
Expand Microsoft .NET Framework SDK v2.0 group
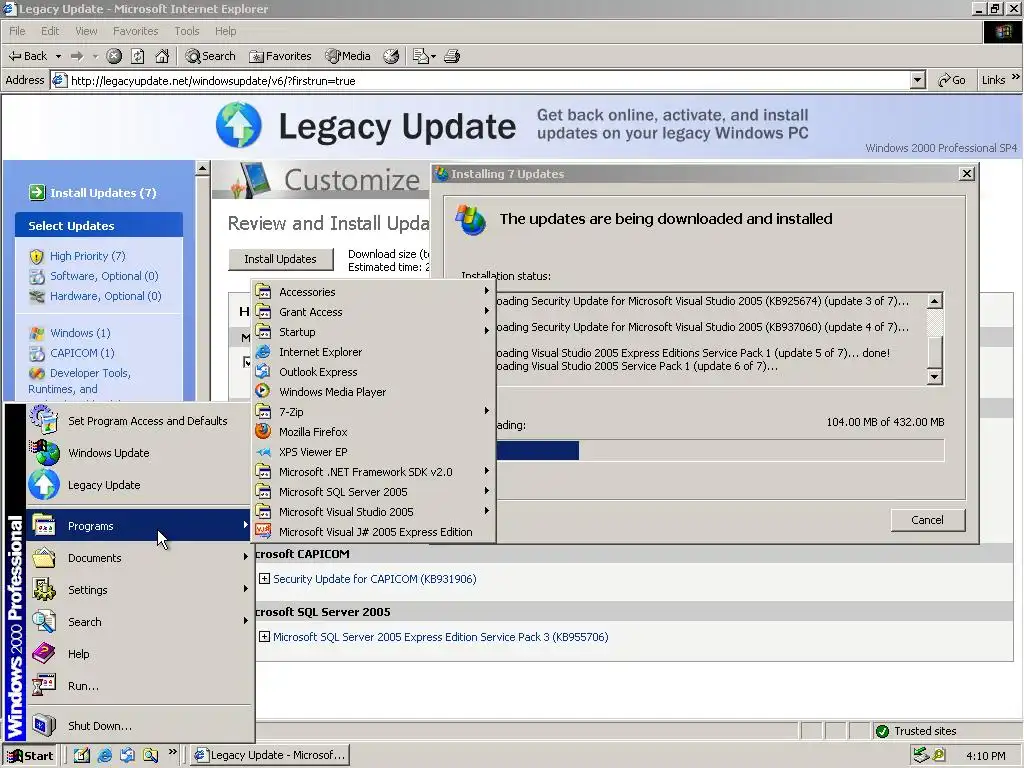point(374,472)
